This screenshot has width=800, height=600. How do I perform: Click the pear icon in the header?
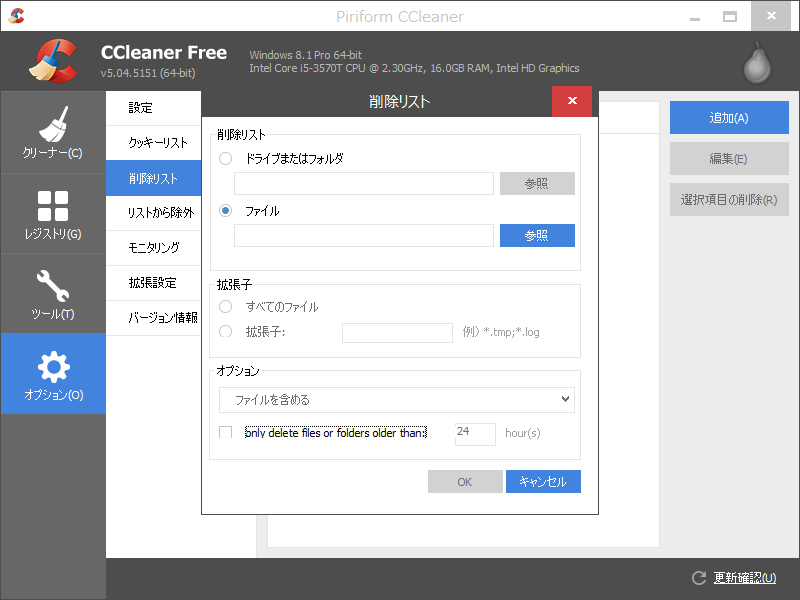(x=757, y=63)
